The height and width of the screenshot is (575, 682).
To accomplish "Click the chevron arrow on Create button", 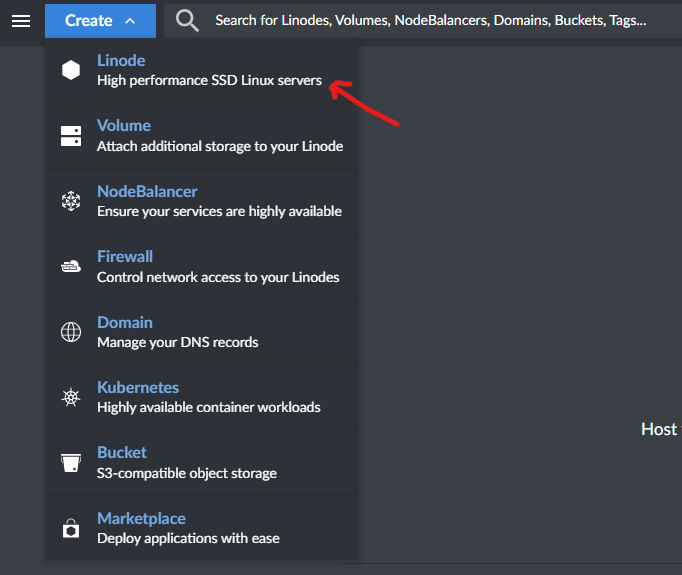I will (130, 21).
